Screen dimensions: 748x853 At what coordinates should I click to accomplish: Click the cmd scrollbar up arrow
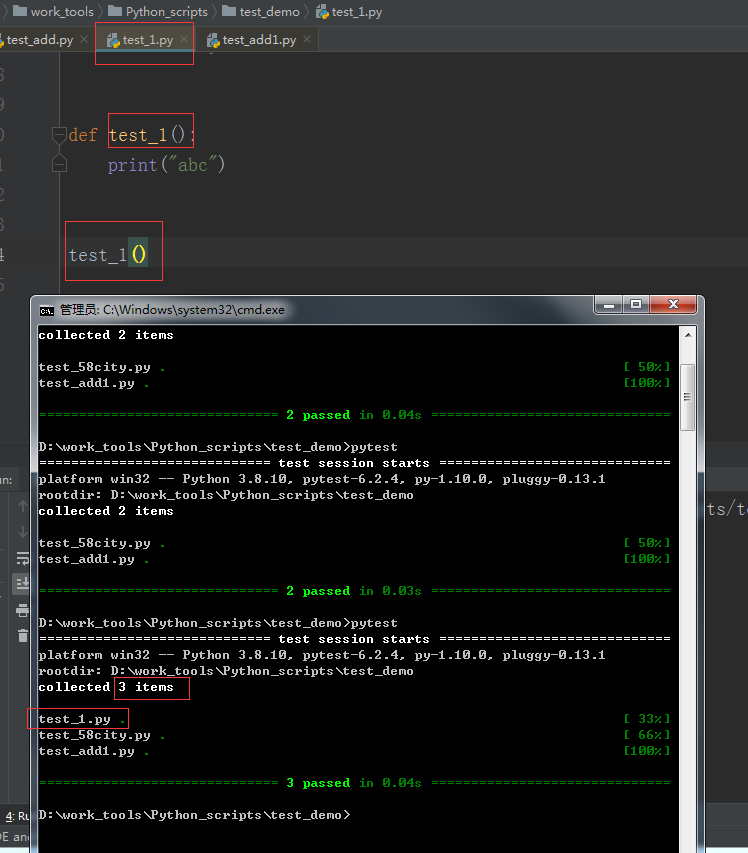tap(688, 335)
